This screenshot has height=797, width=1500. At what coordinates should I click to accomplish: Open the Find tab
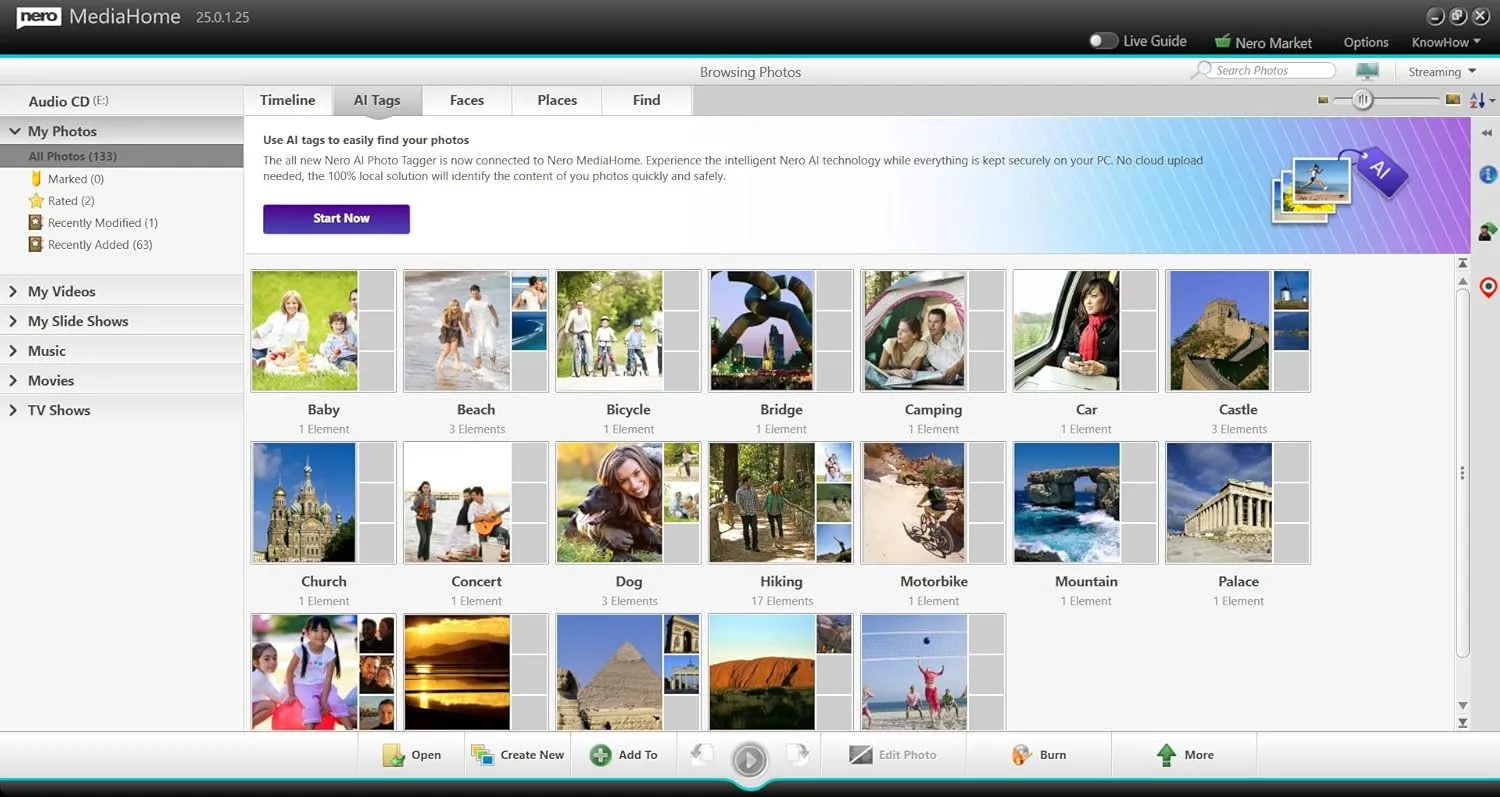click(646, 100)
